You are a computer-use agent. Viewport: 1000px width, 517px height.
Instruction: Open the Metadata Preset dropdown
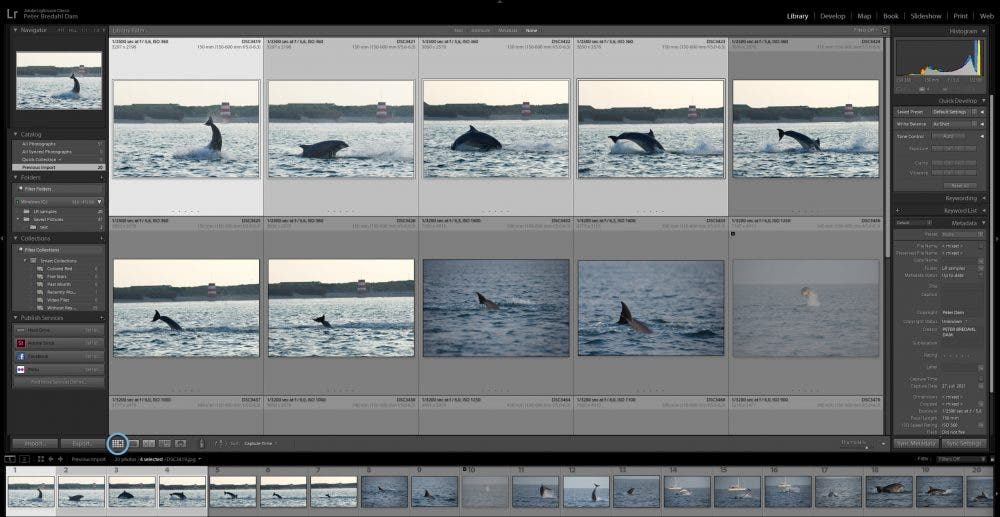[x=963, y=235]
